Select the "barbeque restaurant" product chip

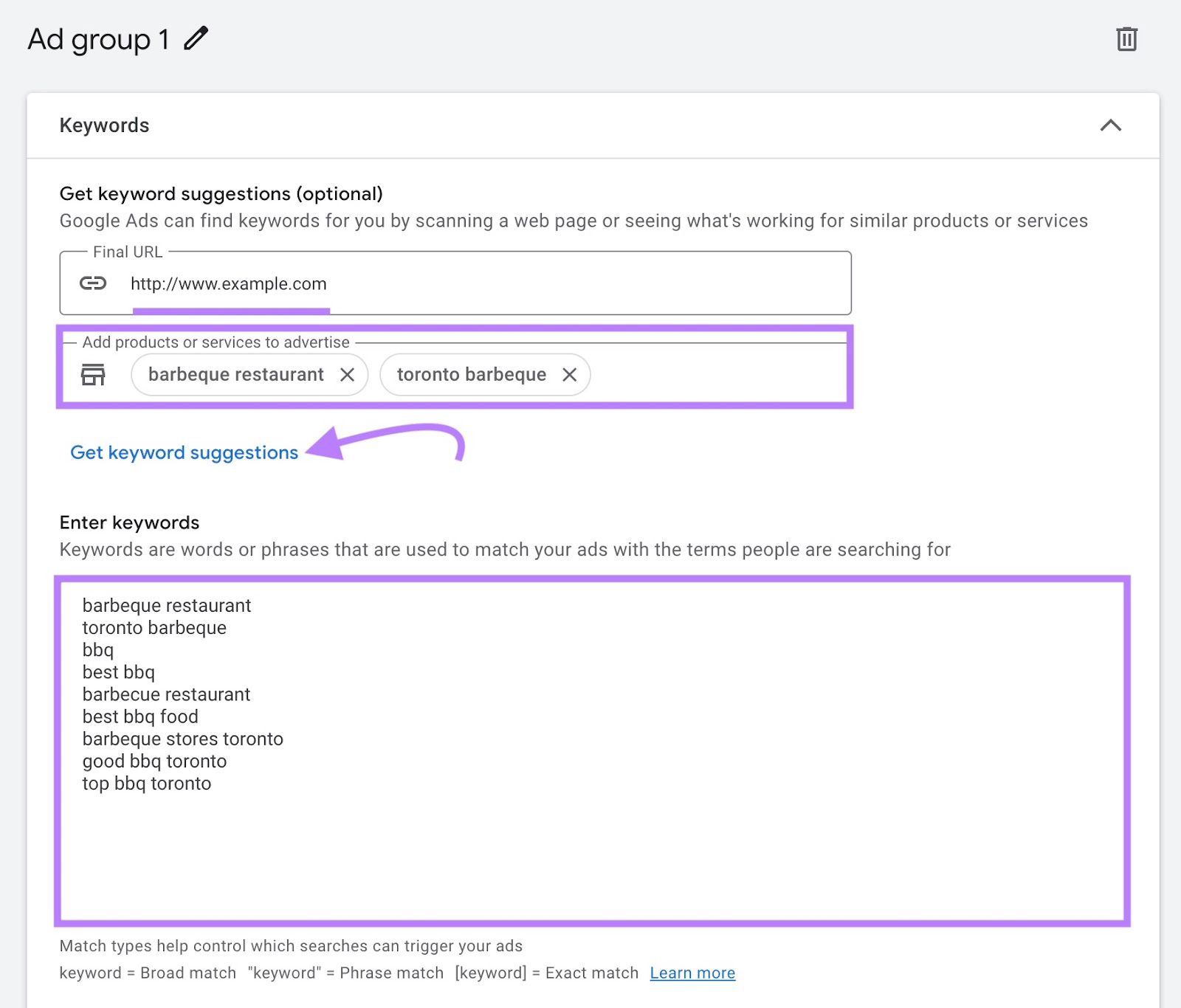235,374
